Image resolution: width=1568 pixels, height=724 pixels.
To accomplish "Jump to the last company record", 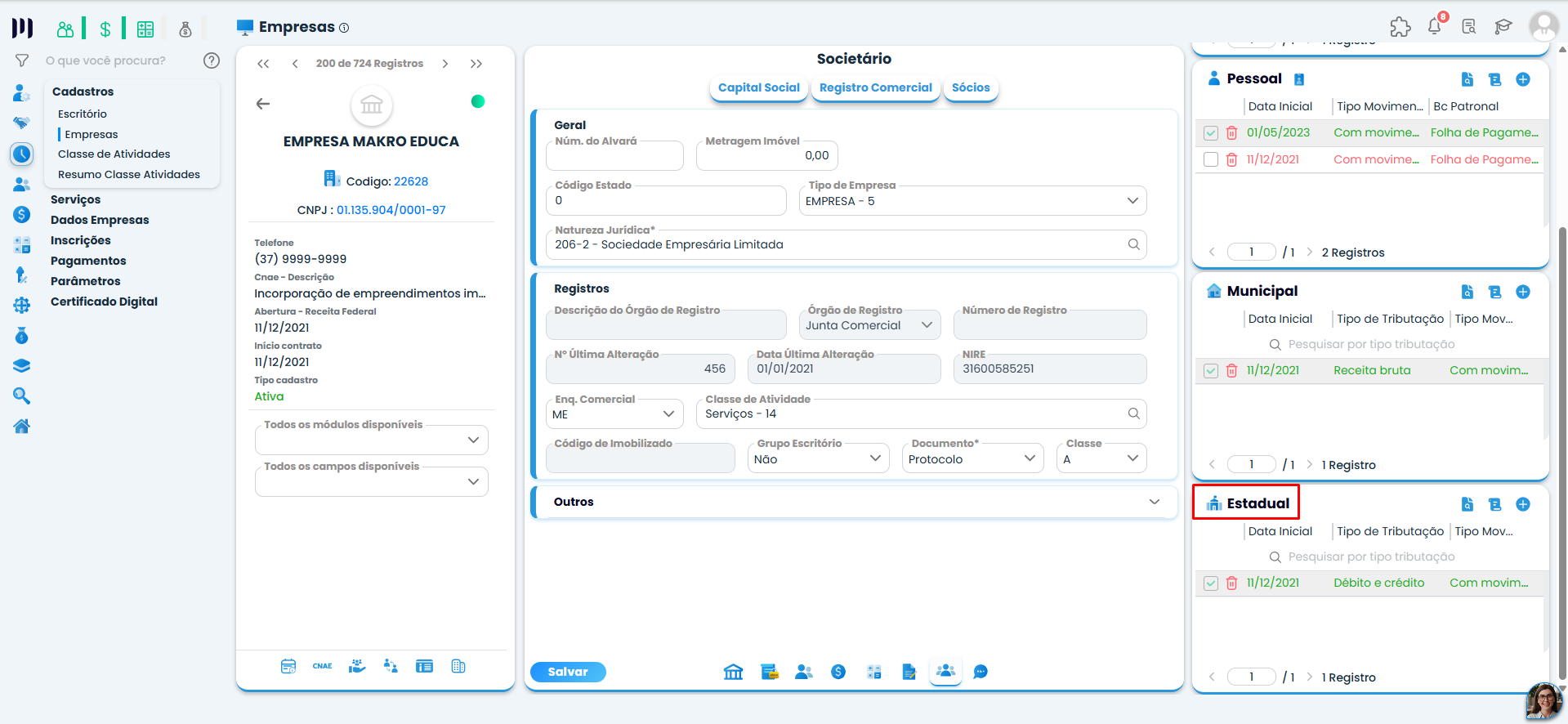I will click(476, 64).
